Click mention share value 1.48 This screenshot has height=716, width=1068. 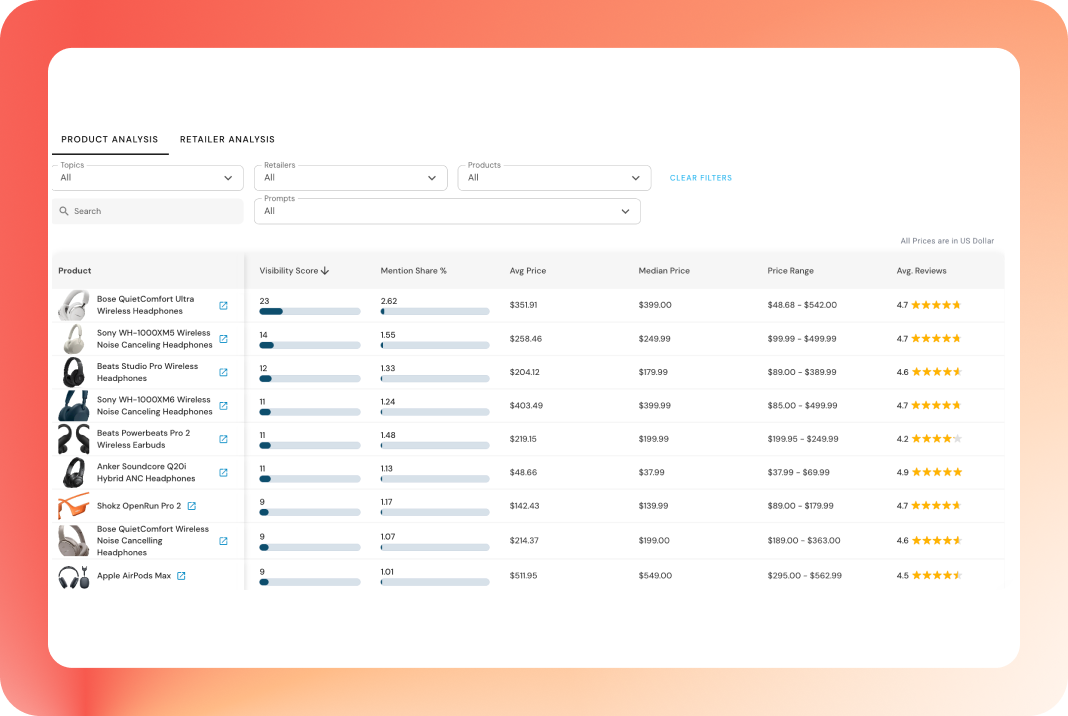pos(388,435)
